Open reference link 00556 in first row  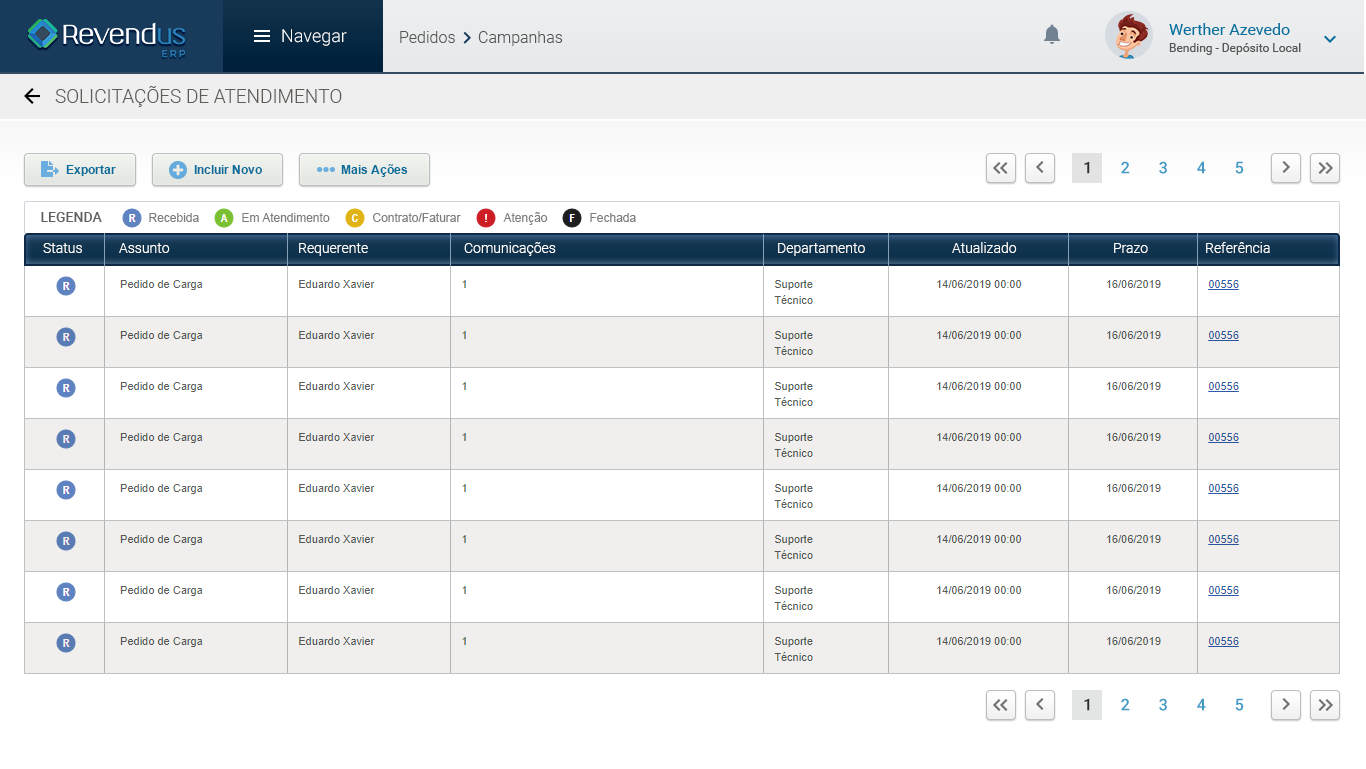1223,285
